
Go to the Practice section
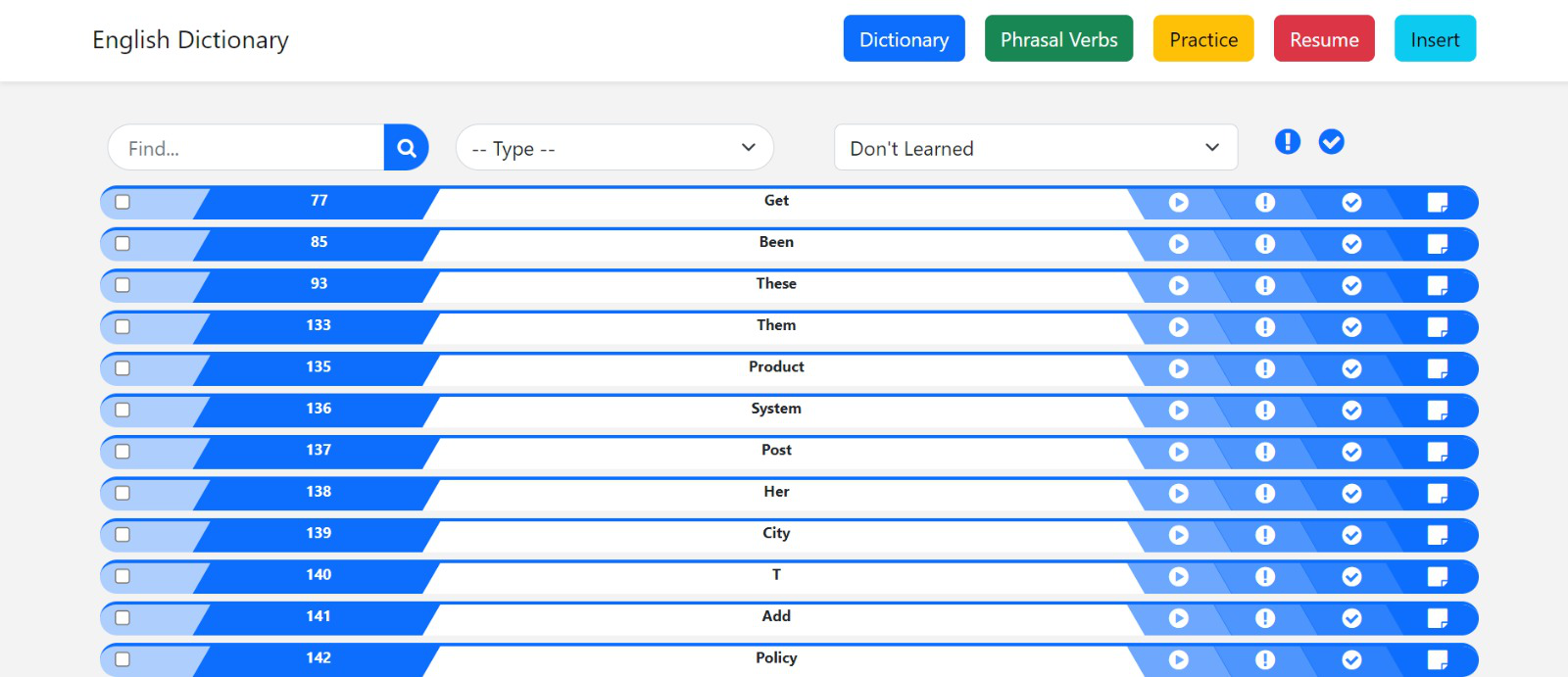tap(1202, 39)
